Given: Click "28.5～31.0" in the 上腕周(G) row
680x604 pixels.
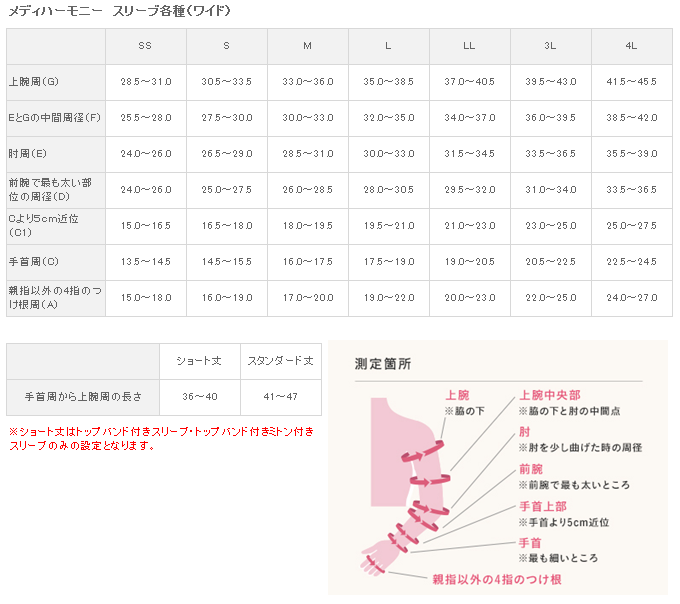Looking at the screenshot, I should [146, 82].
